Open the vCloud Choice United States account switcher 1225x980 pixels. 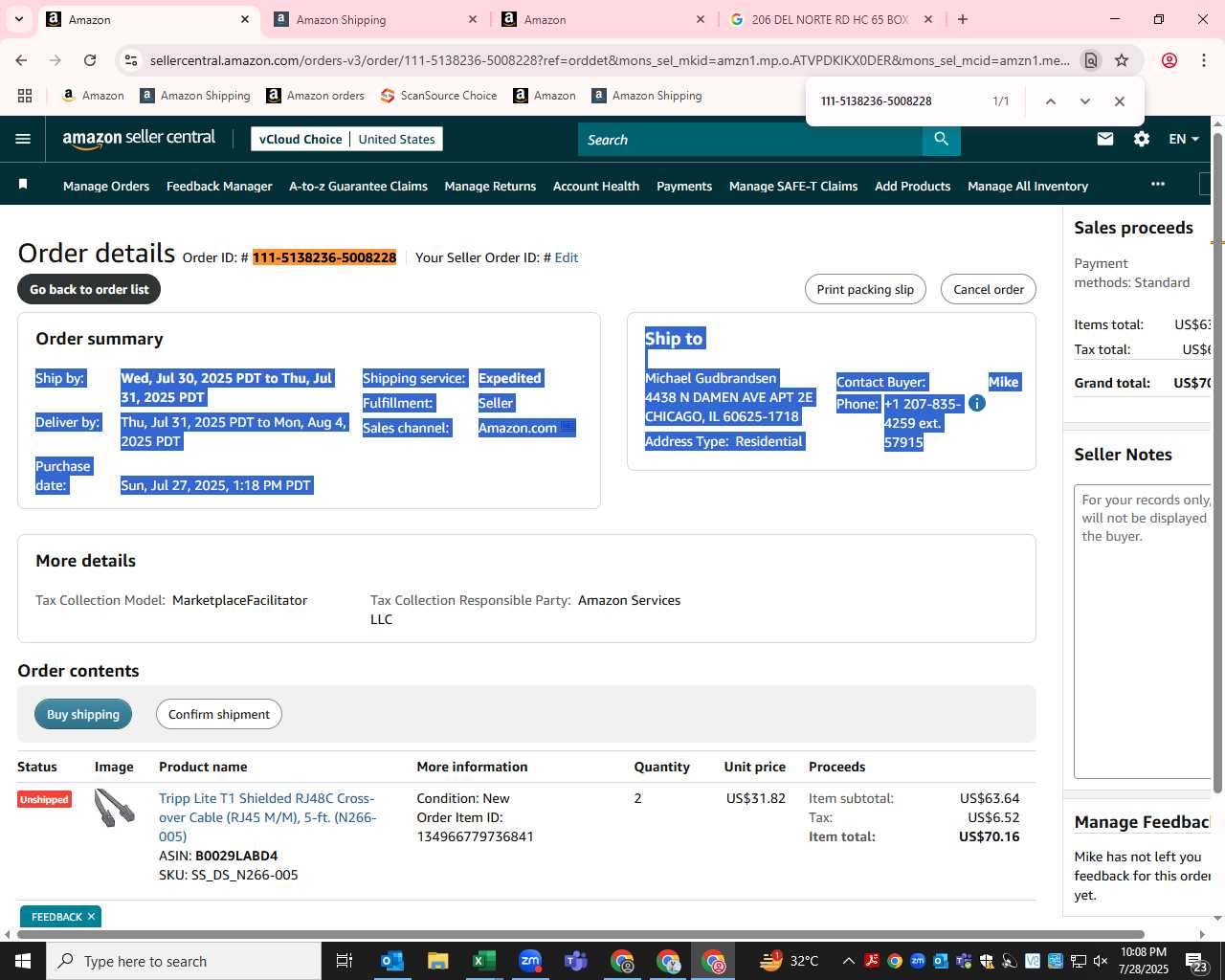[346, 139]
